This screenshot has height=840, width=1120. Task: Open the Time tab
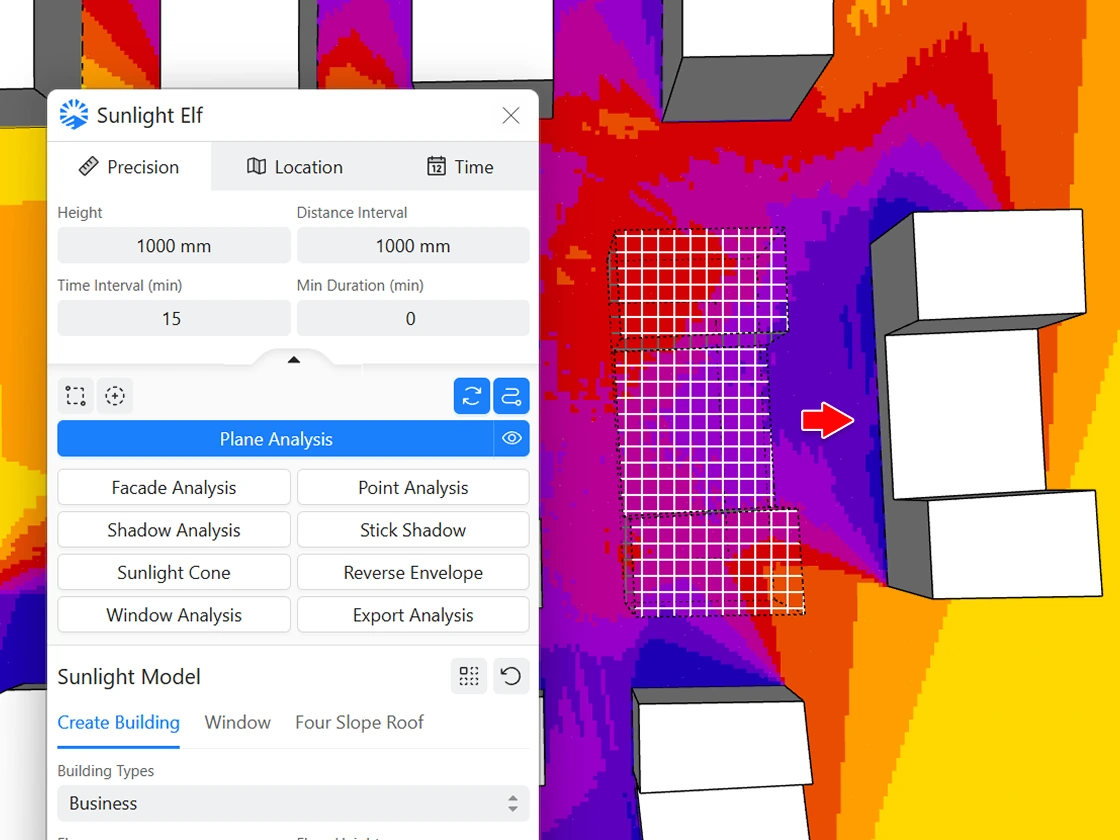(x=460, y=167)
